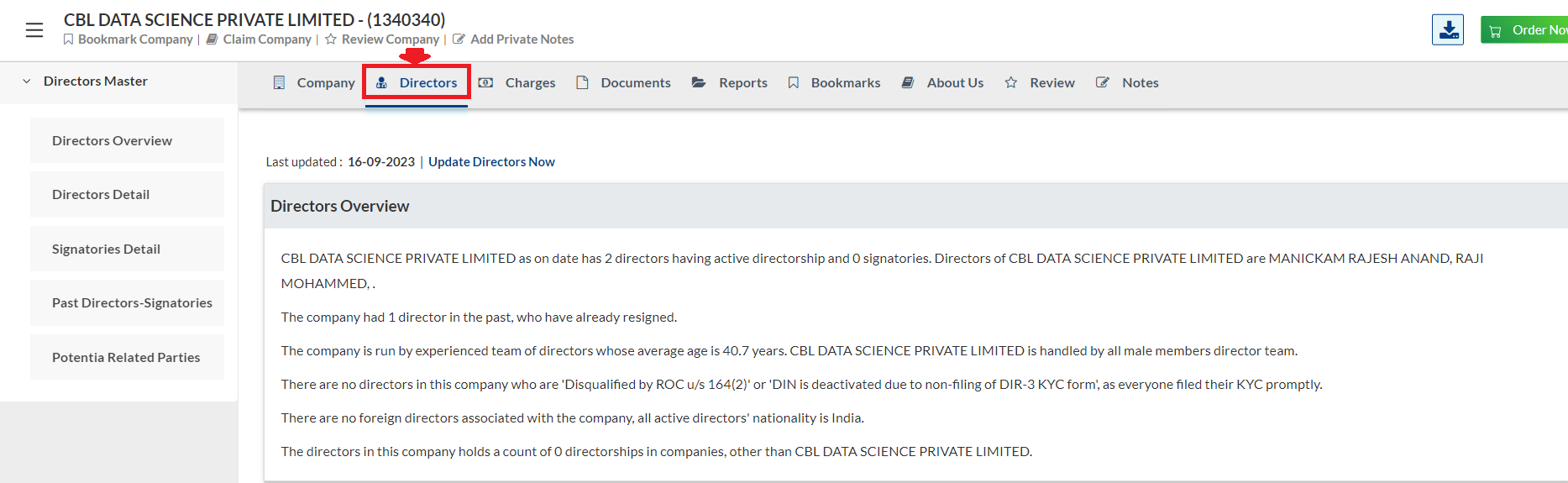Click the blue download icon button

tap(1448, 29)
